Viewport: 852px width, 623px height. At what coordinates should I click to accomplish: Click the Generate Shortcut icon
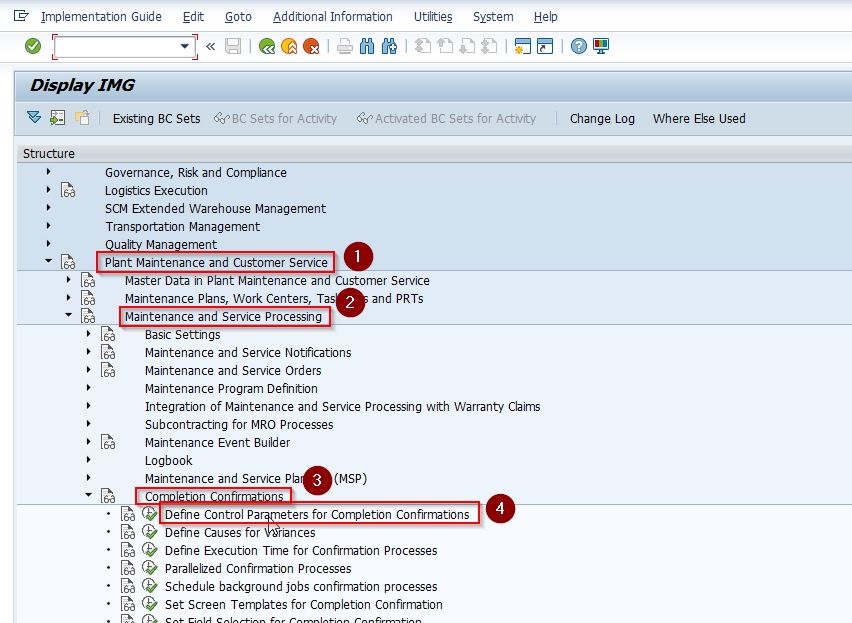544,46
